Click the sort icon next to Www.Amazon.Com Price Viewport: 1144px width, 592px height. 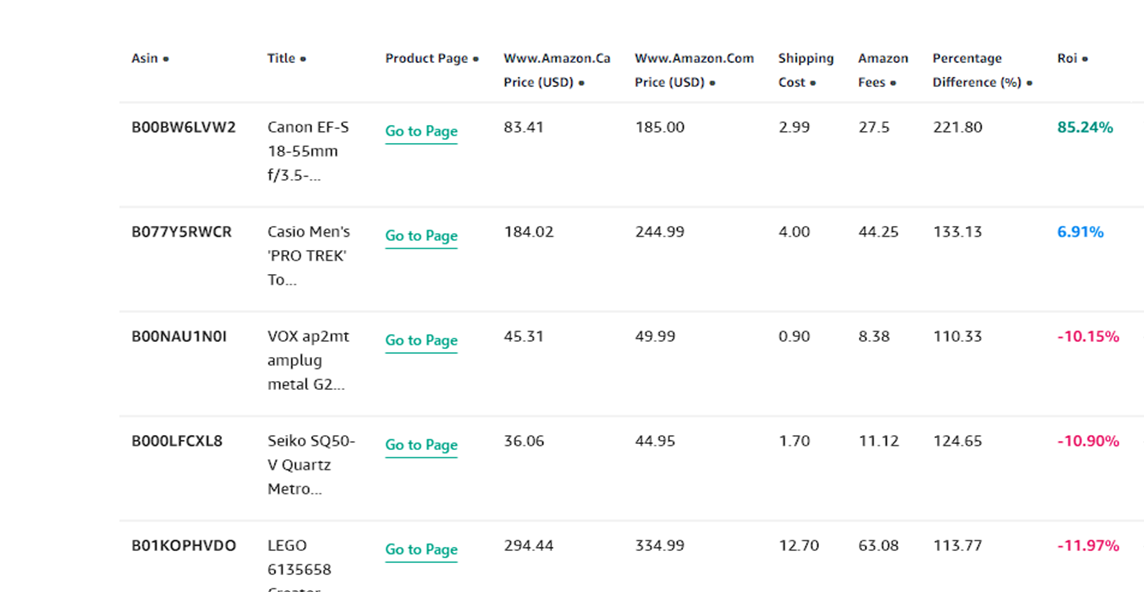(x=712, y=82)
